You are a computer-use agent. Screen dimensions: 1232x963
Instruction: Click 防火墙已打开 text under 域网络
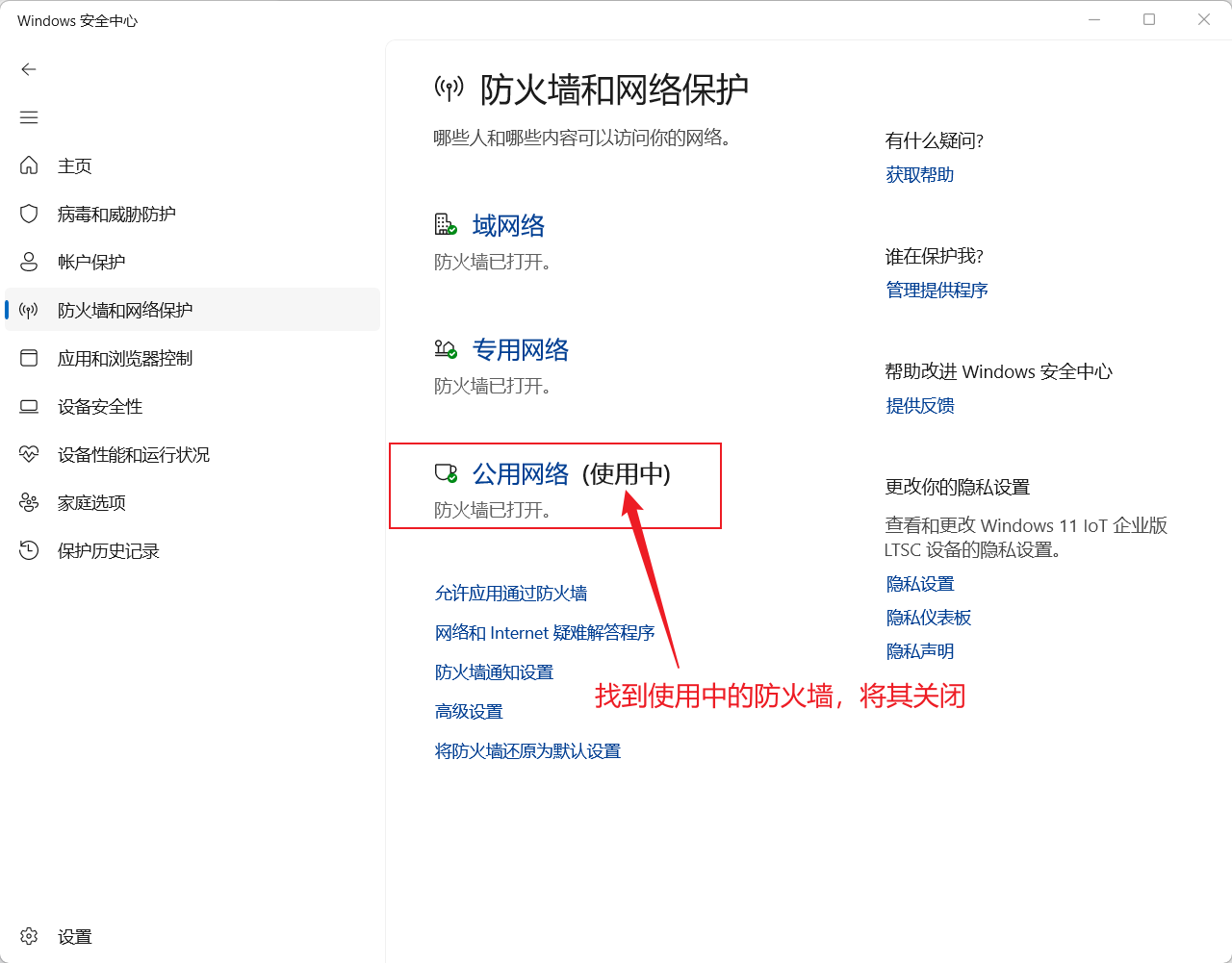(492, 262)
